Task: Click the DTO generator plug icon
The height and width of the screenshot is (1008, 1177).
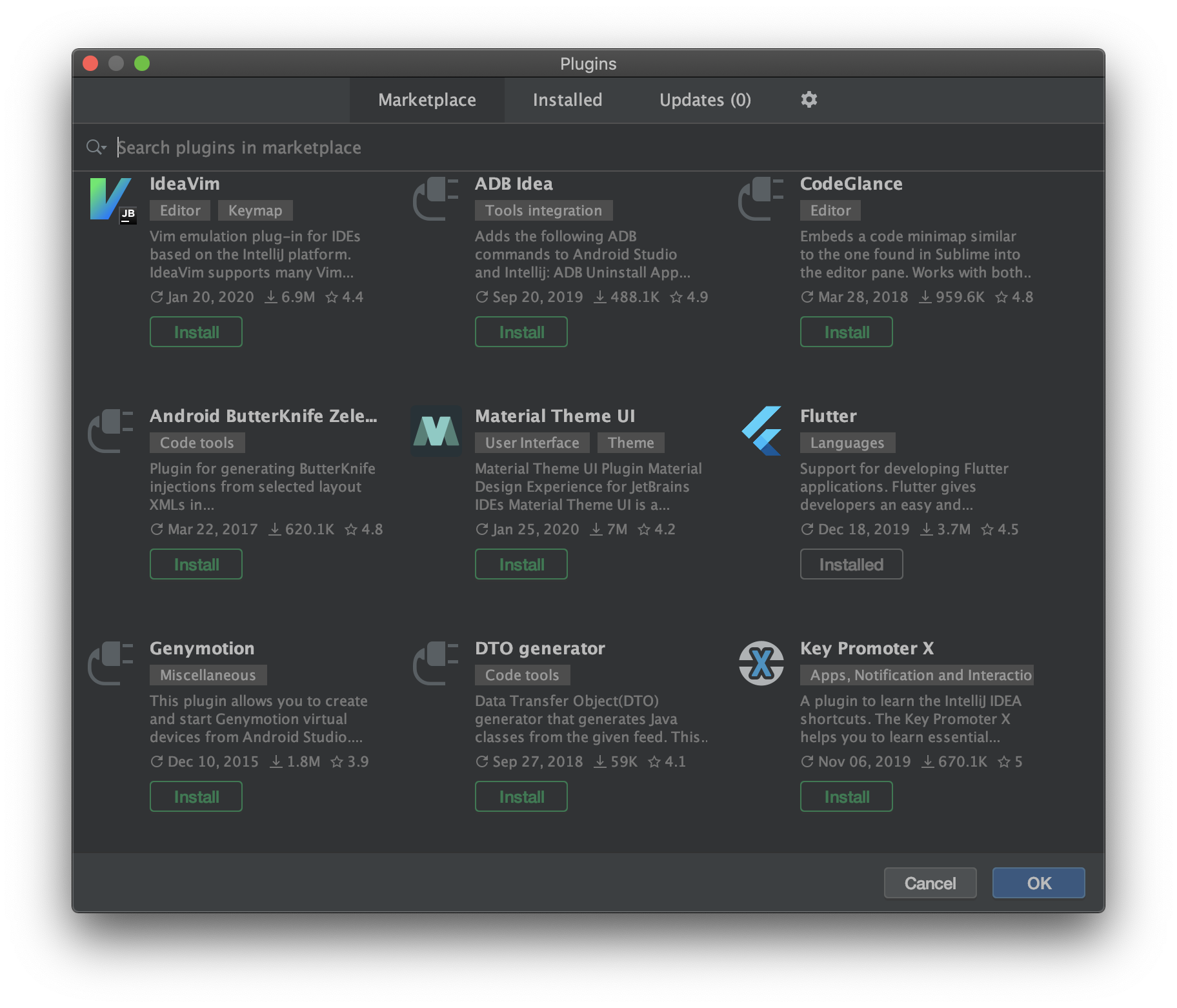Action: point(436,663)
